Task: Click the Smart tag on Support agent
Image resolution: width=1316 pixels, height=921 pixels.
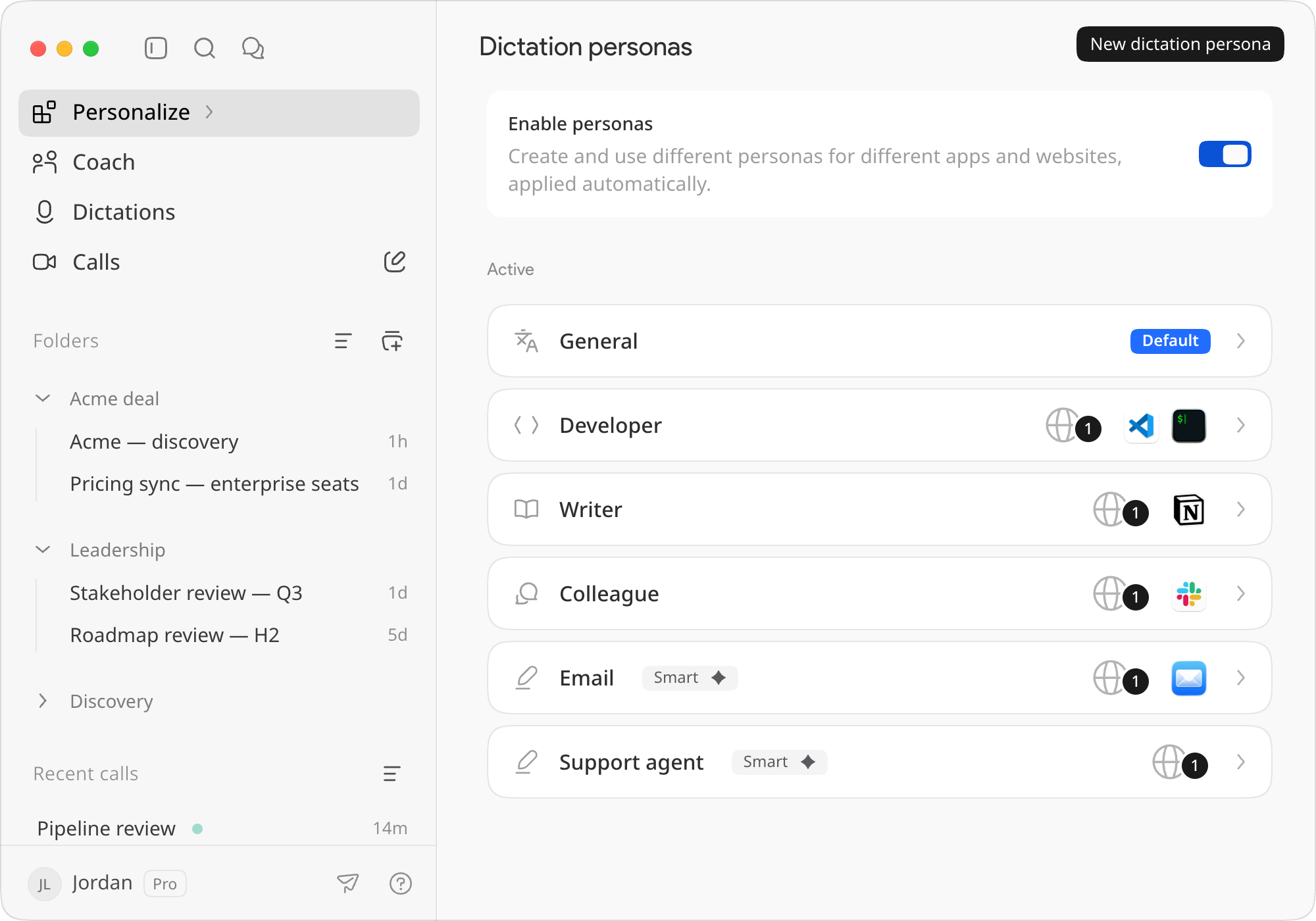Action: (779, 762)
